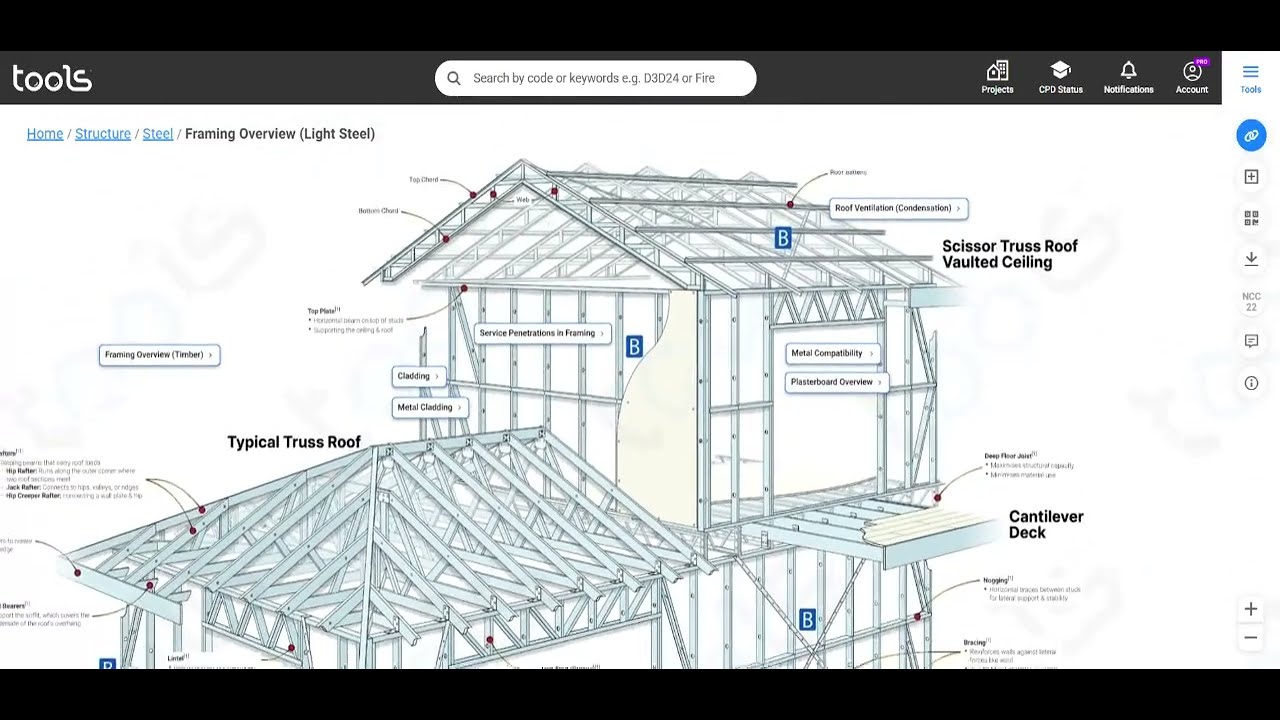
Task: Click the add-to-project plus icon
Action: [1251, 177]
